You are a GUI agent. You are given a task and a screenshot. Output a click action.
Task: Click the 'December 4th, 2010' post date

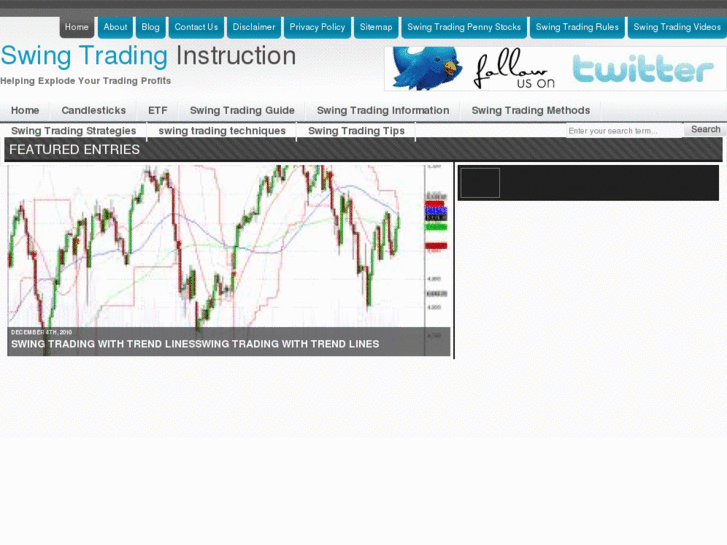pos(41,332)
